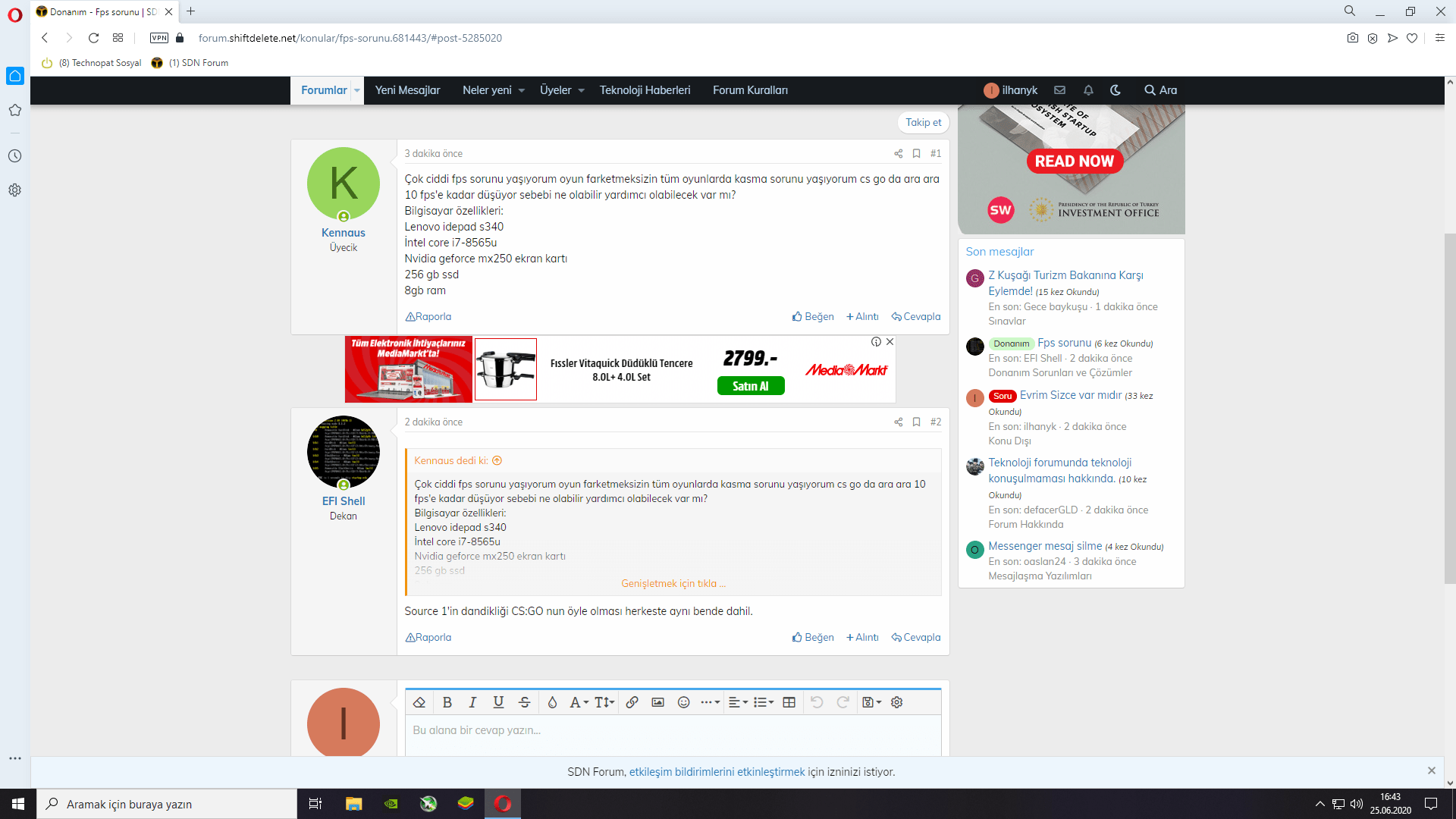This screenshot has width=1456, height=819.
Task: Click Cevapla on EFI Shell's post
Action: click(x=916, y=637)
